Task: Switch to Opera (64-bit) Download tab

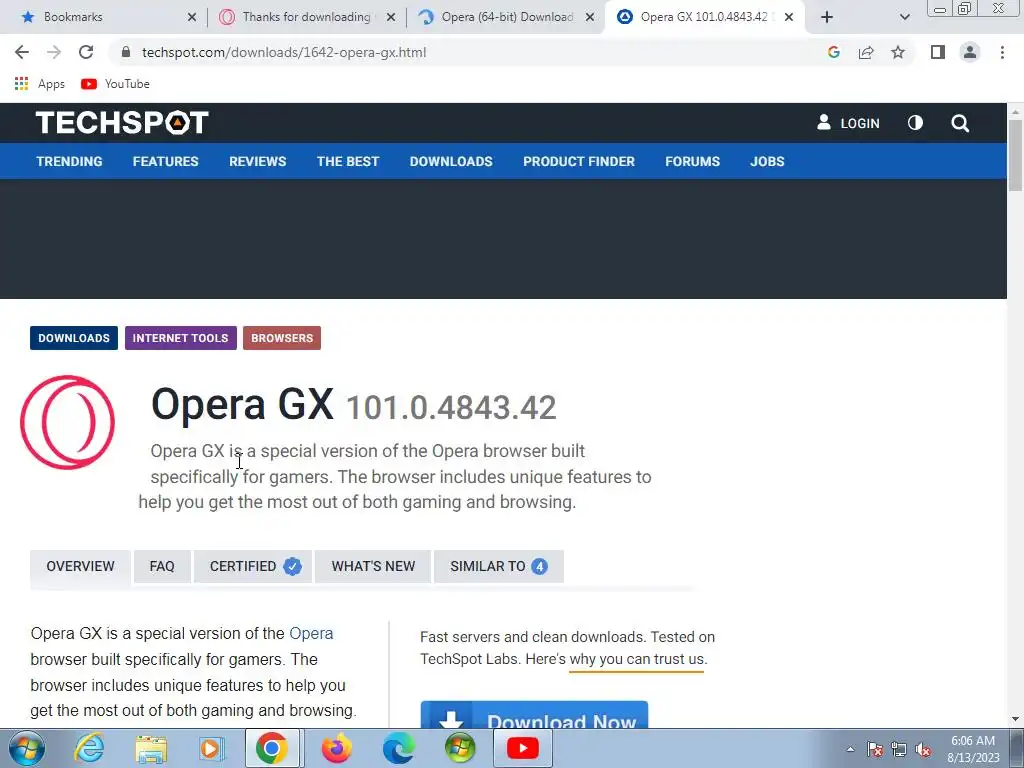Action: [x=507, y=17]
